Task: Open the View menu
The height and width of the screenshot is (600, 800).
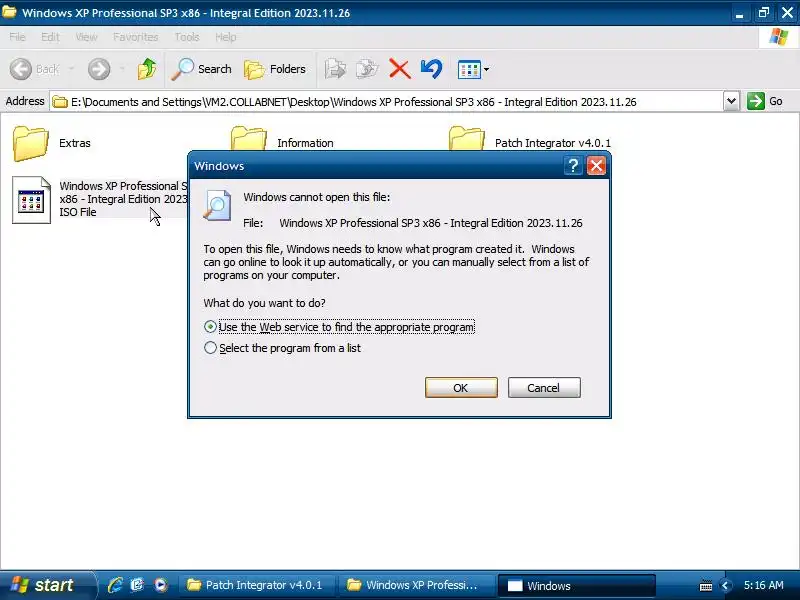Action: point(86,37)
